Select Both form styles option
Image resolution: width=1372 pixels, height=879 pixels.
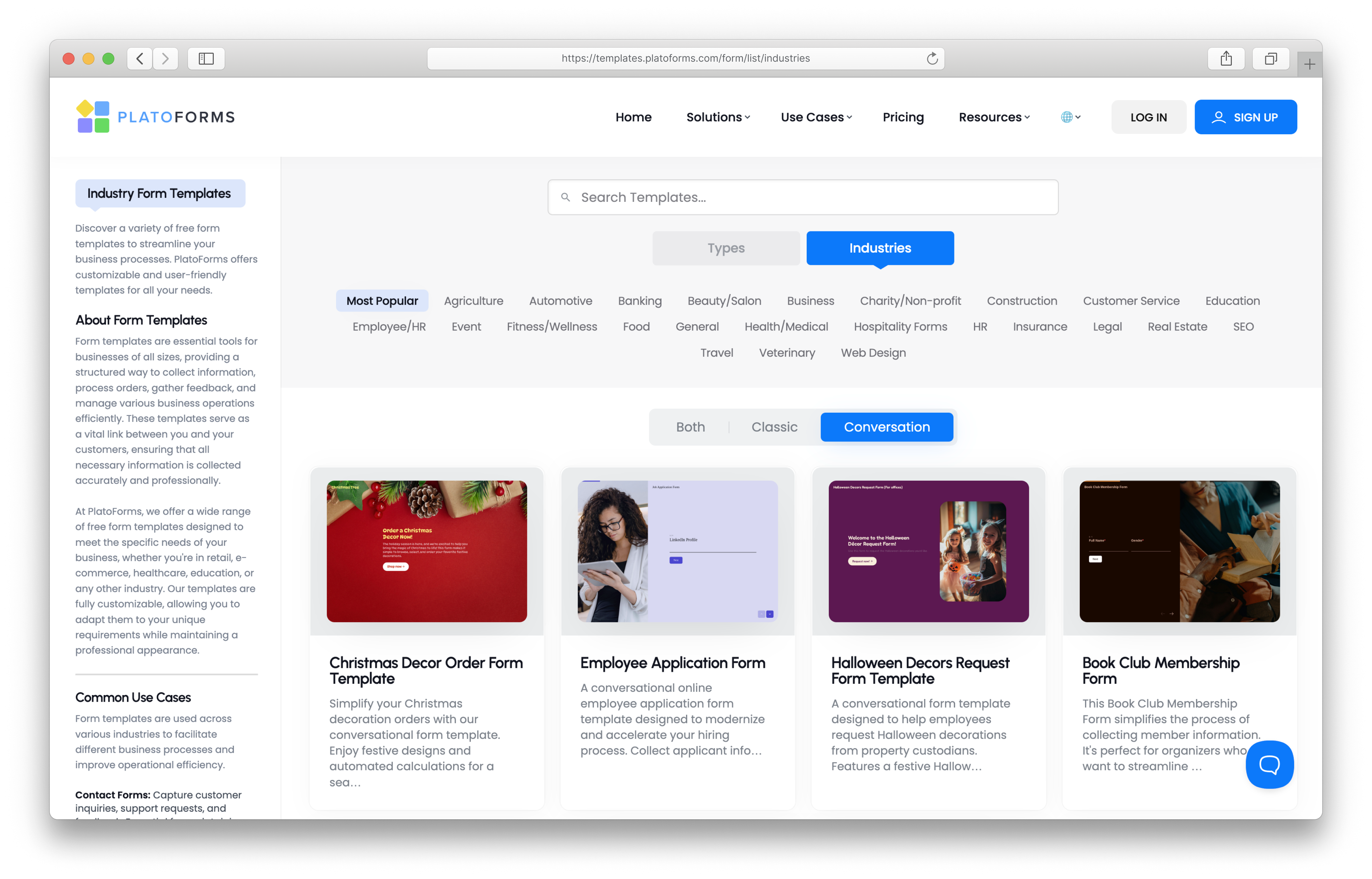pos(690,427)
